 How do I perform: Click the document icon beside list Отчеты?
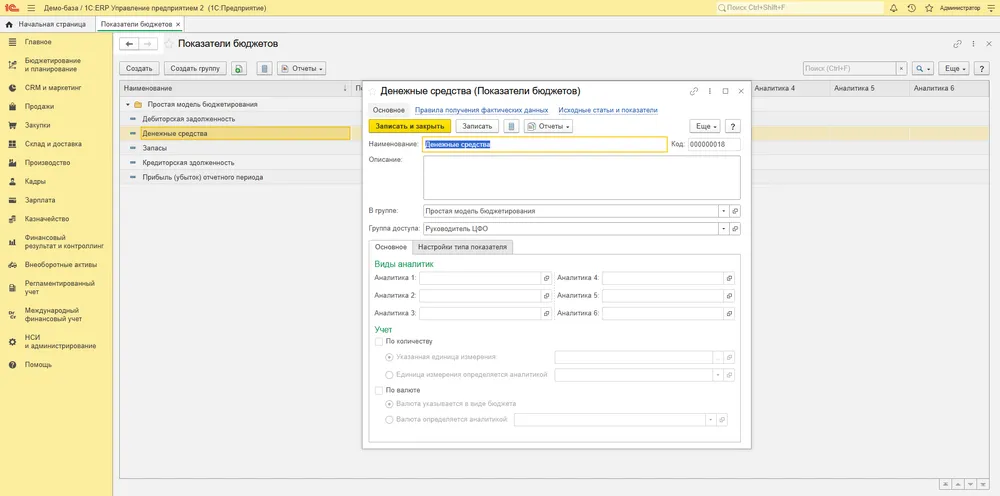pos(265,68)
